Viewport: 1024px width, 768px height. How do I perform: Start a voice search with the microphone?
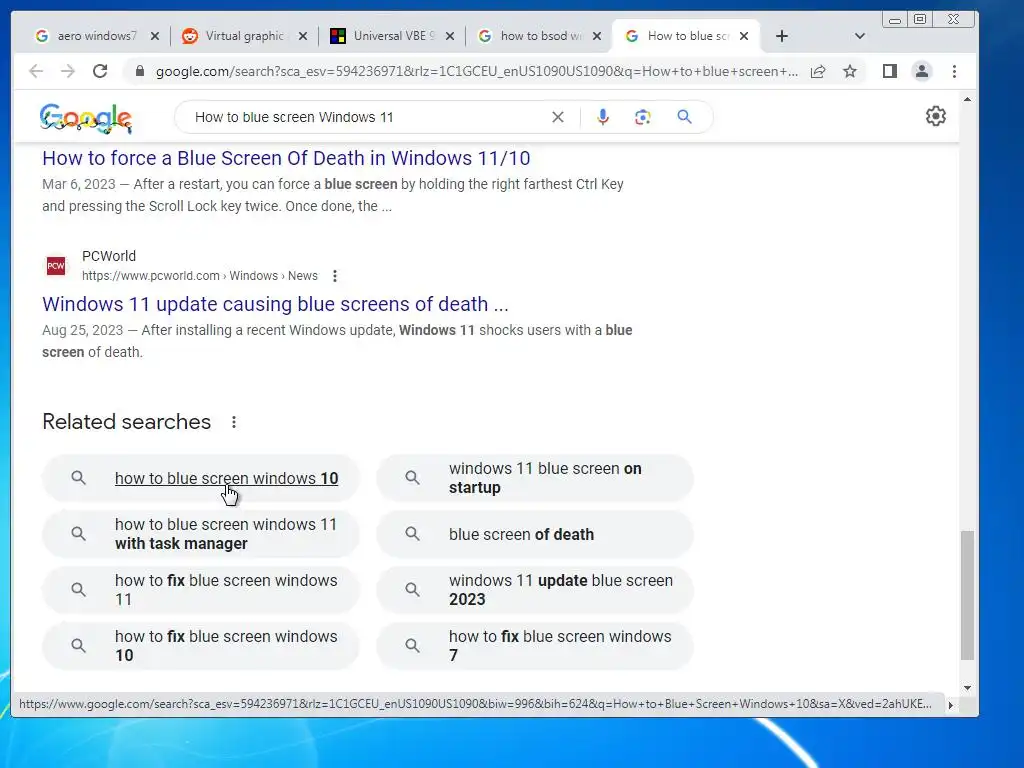tap(603, 117)
